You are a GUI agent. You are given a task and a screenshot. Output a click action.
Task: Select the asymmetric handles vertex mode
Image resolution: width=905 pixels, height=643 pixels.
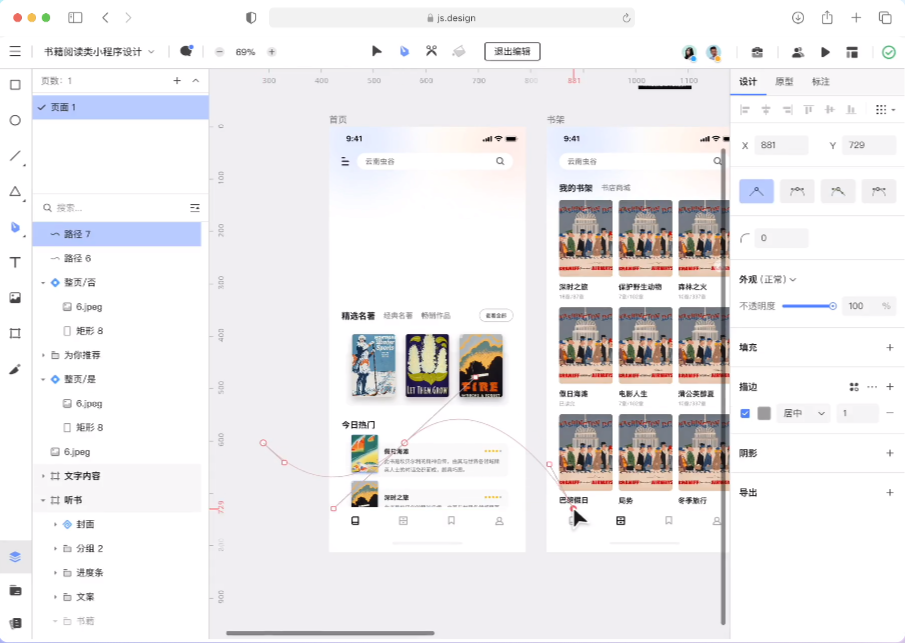coord(879,191)
